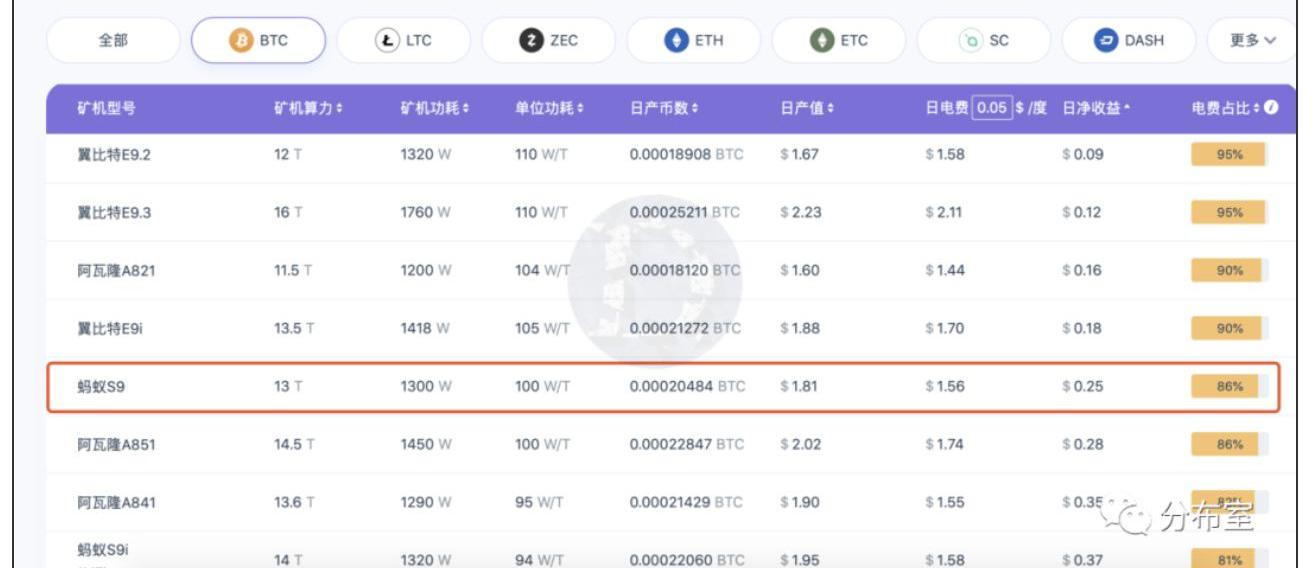Click the electricity price input field
This screenshot has height=568, width=1314.
coord(991,108)
